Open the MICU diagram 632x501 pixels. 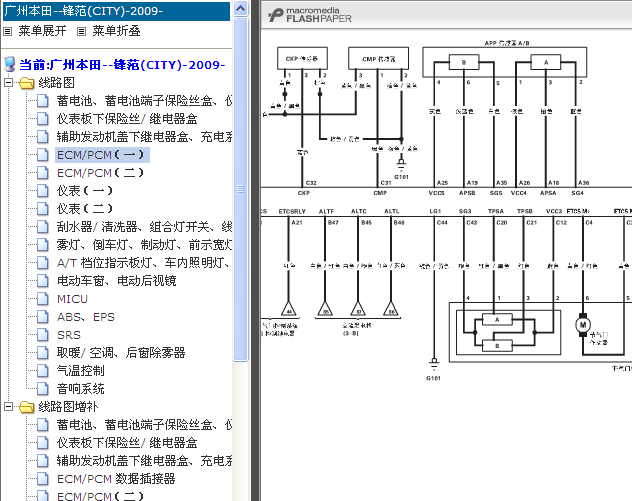click(x=73, y=299)
